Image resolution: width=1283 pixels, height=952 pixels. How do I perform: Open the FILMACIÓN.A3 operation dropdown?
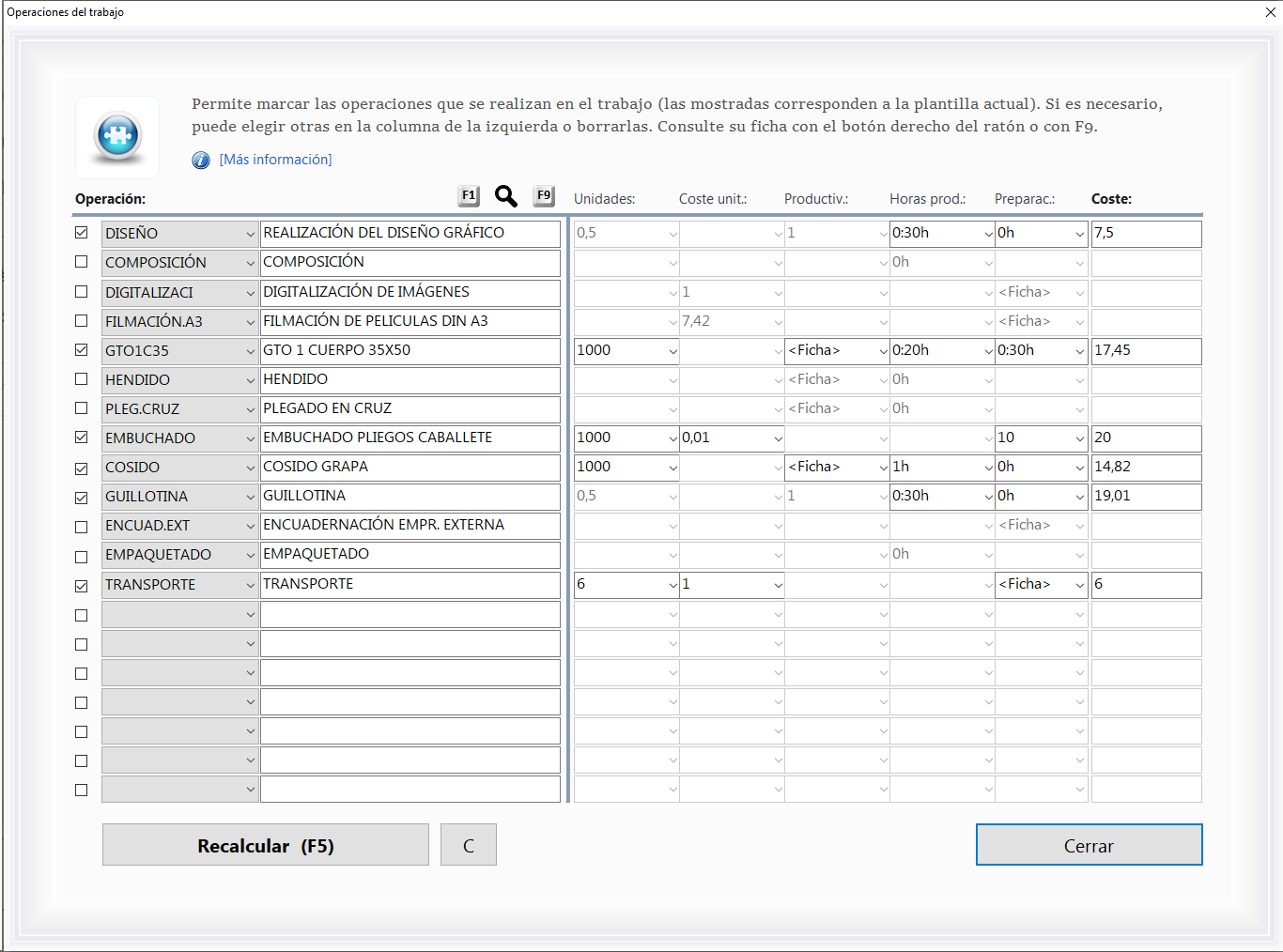coord(250,322)
